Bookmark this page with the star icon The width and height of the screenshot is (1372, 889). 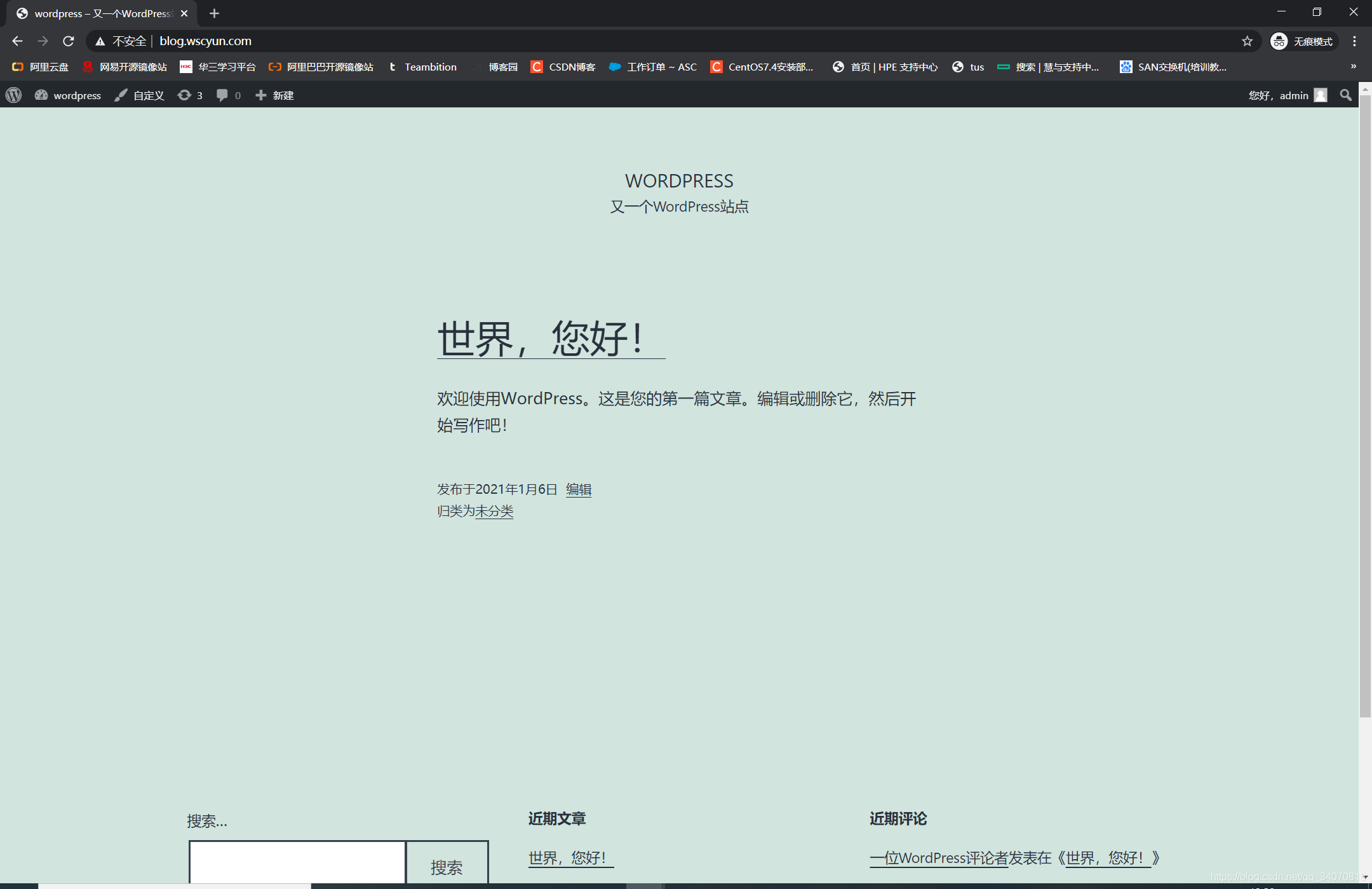tap(1247, 41)
